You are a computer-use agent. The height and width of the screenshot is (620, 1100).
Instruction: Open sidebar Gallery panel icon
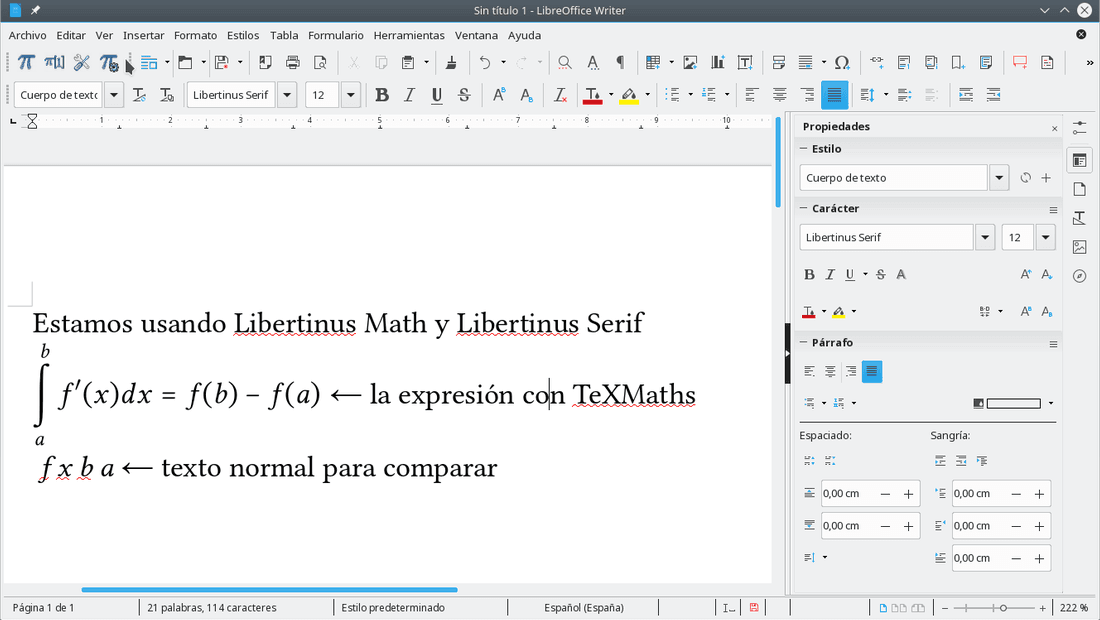[1080, 247]
